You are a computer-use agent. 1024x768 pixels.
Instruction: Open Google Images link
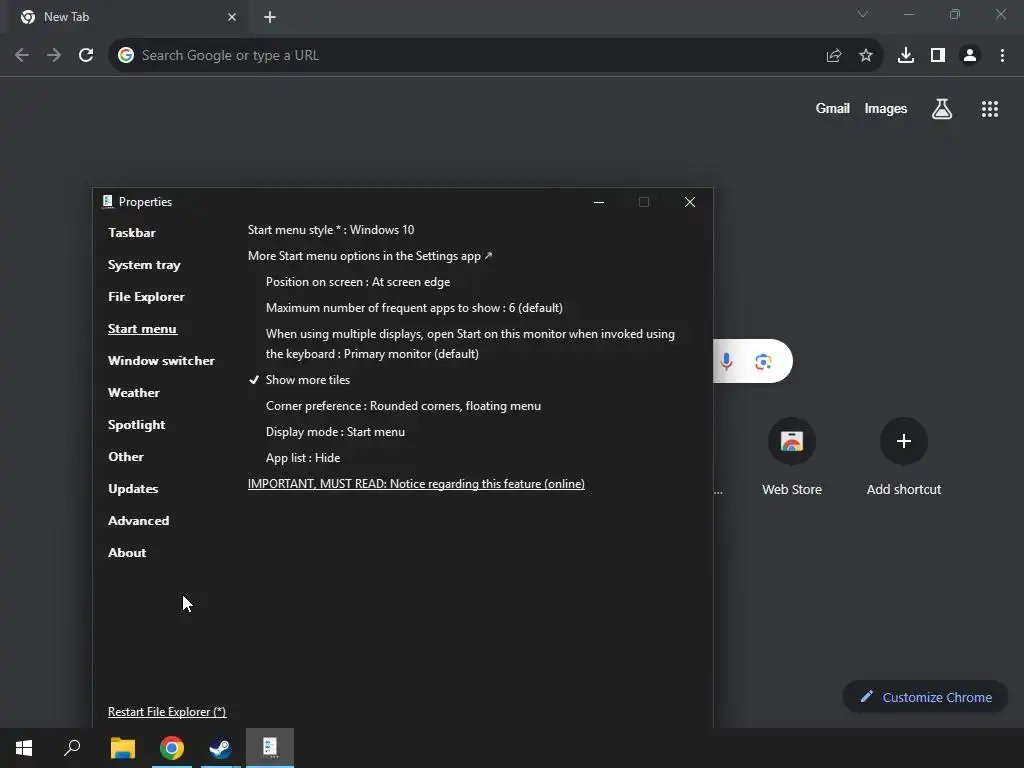coord(886,108)
